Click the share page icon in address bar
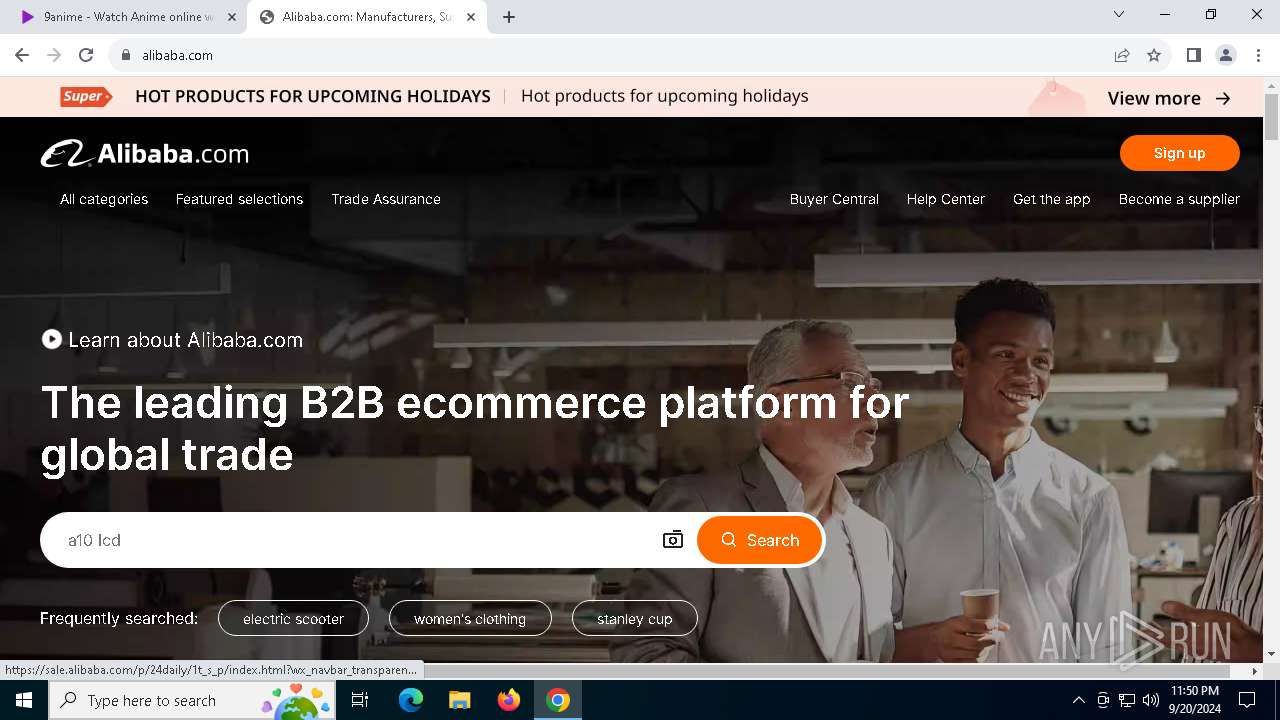The width and height of the screenshot is (1280, 720). (x=1122, y=55)
